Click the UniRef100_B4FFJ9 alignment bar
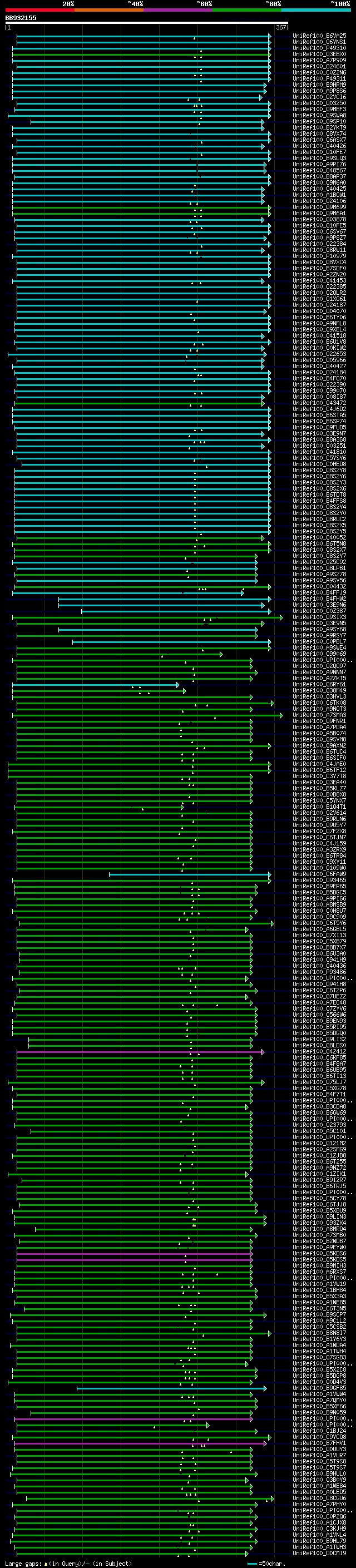The width and height of the screenshot is (356, 1568). 128,593
